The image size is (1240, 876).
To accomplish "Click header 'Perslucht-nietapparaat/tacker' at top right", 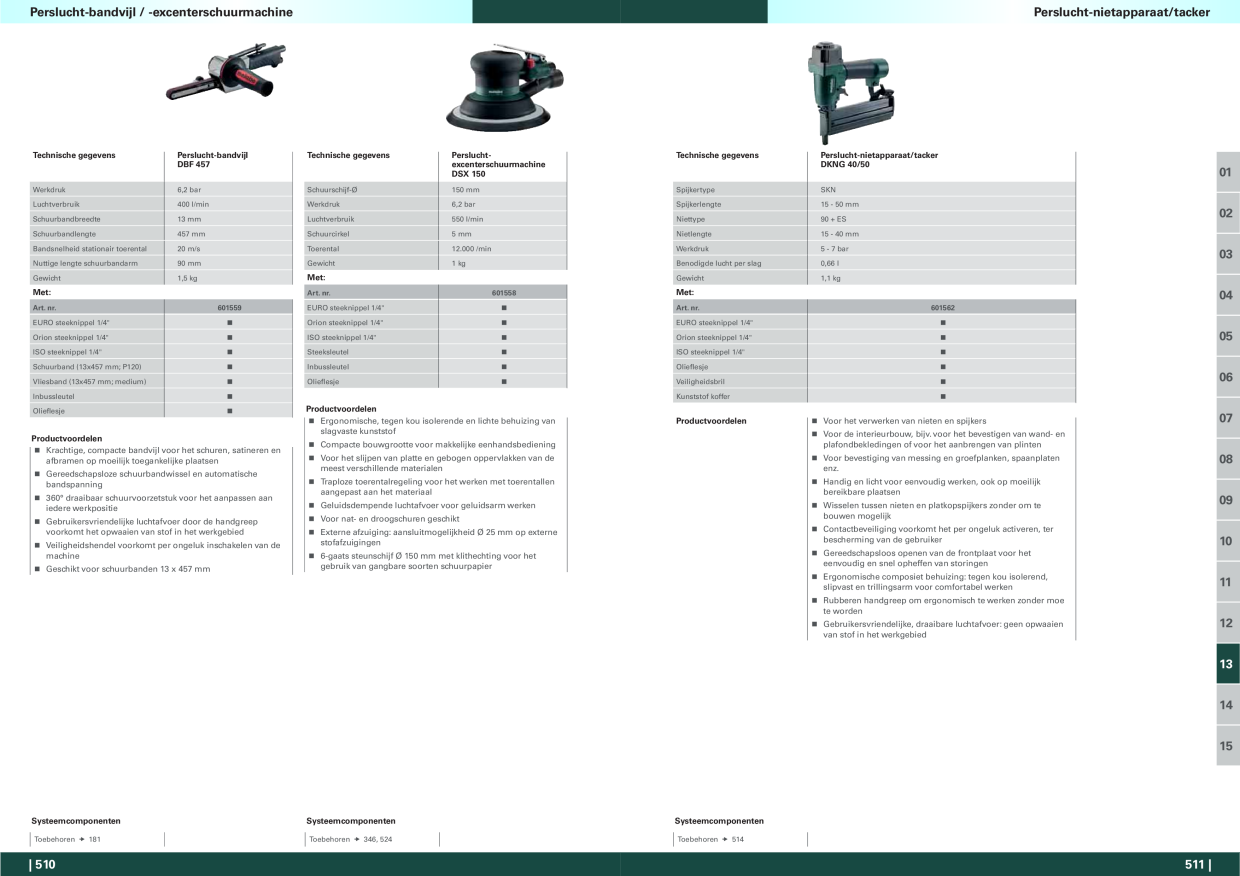I will click(x=1121, y=12).
